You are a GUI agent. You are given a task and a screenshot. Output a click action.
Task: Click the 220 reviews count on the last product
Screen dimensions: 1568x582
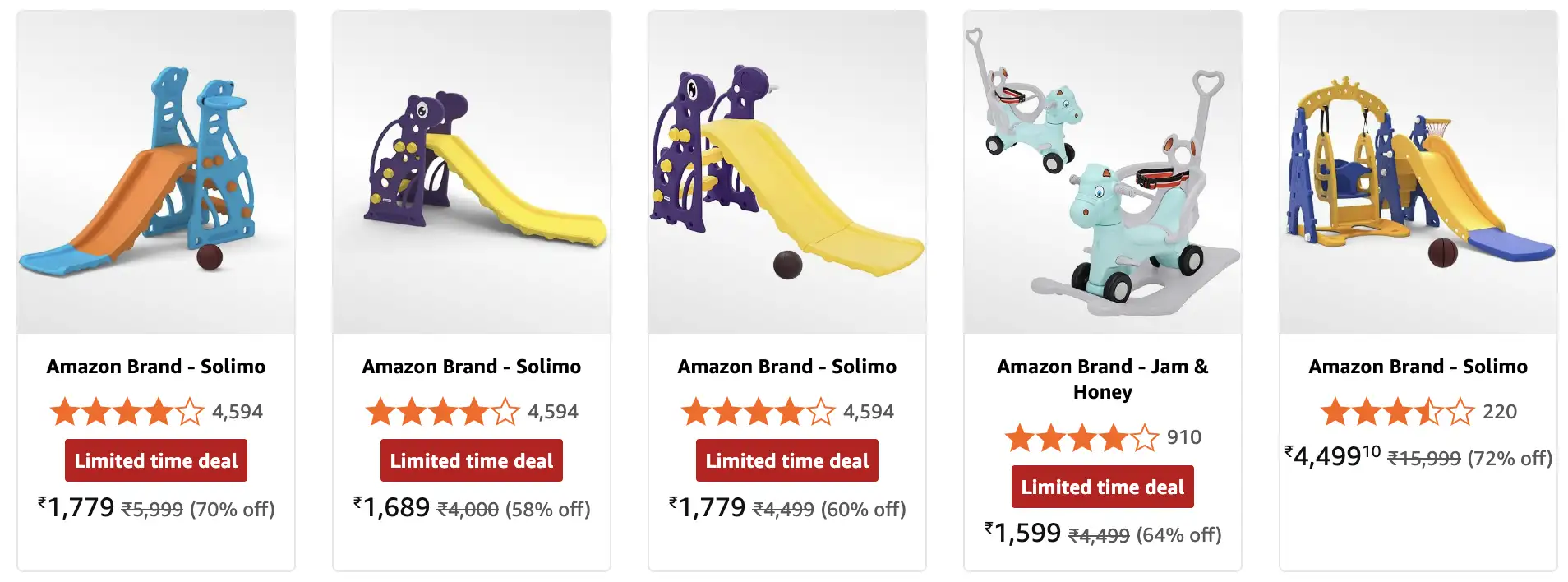[1497, 411]
